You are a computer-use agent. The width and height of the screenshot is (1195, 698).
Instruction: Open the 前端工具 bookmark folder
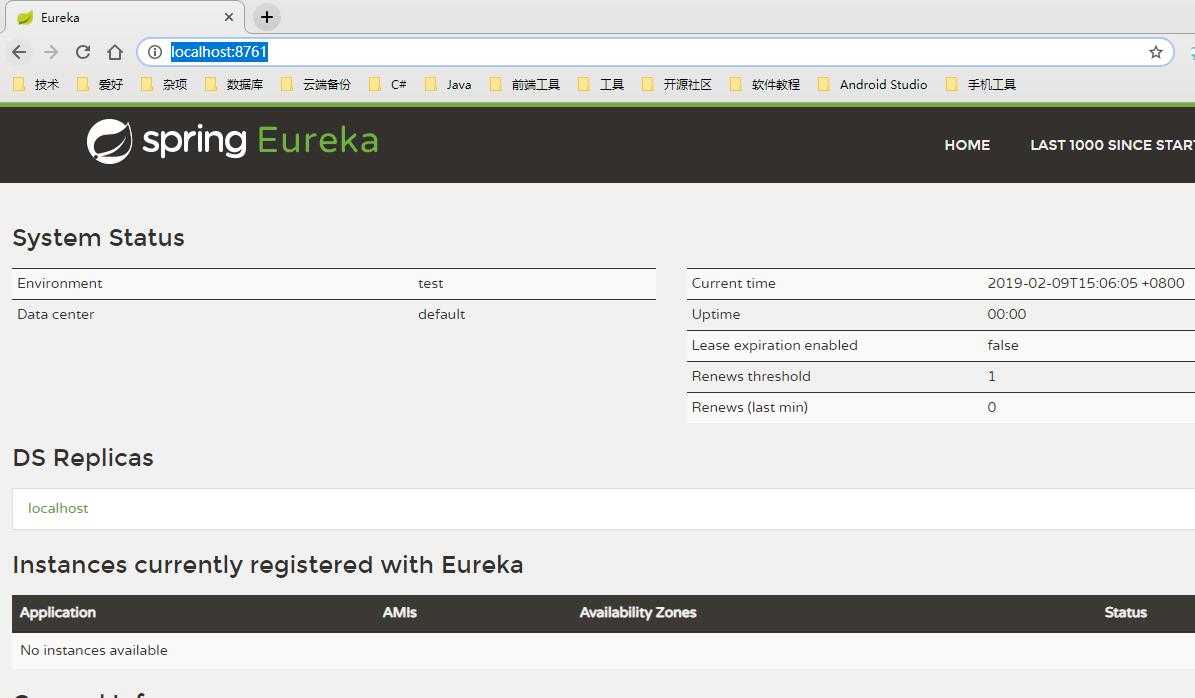click(525, 85)
